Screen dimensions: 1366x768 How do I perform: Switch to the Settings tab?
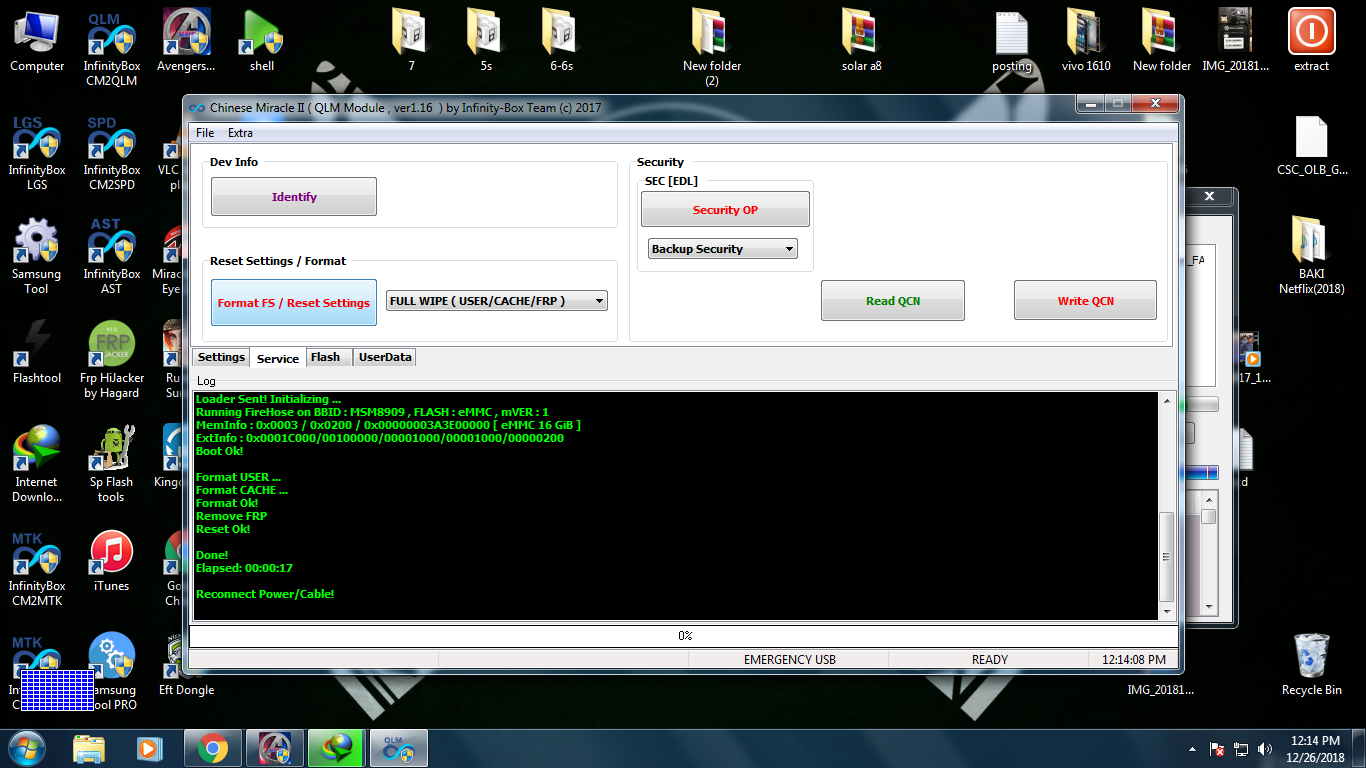(x=221, y=357)
